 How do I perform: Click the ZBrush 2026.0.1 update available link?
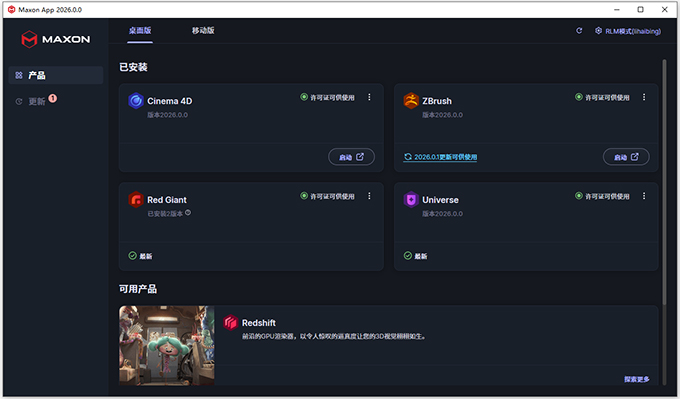(441, 157)
